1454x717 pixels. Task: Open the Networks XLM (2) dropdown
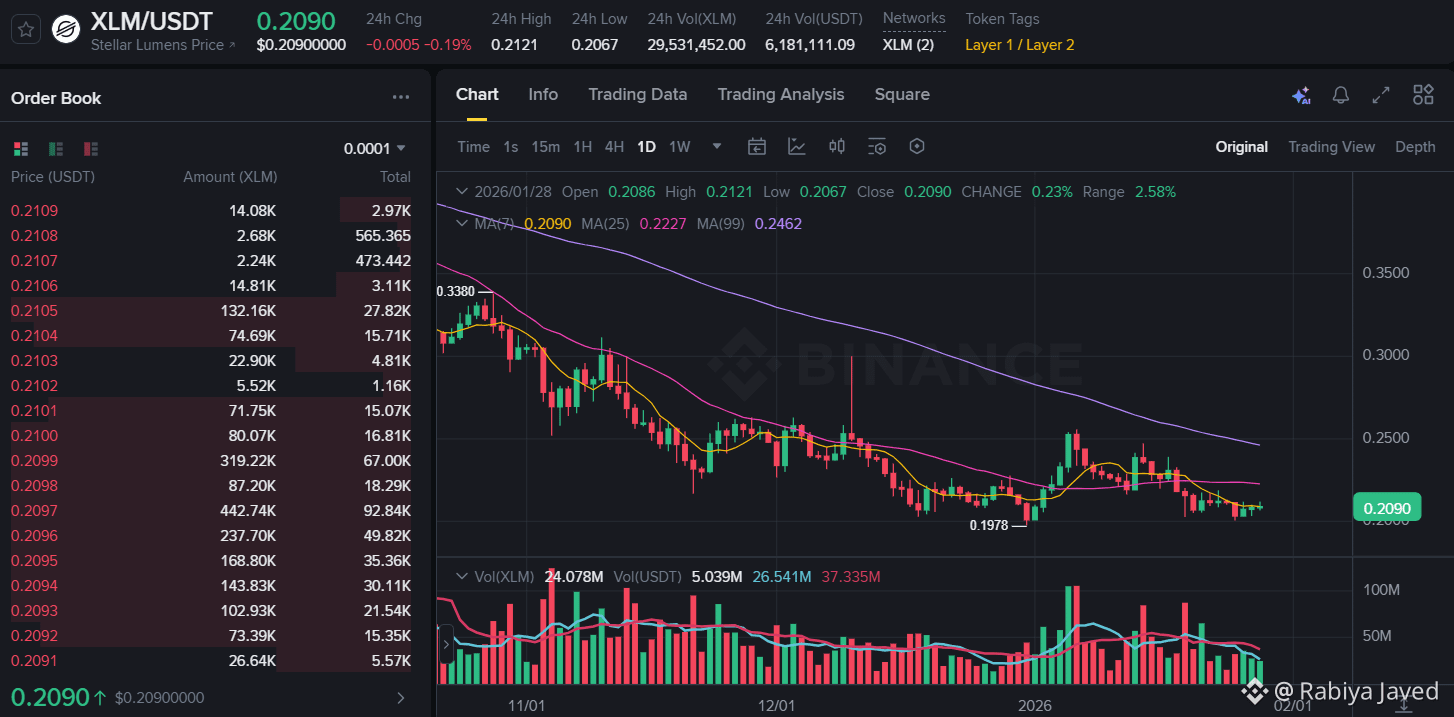click(908, 44)
